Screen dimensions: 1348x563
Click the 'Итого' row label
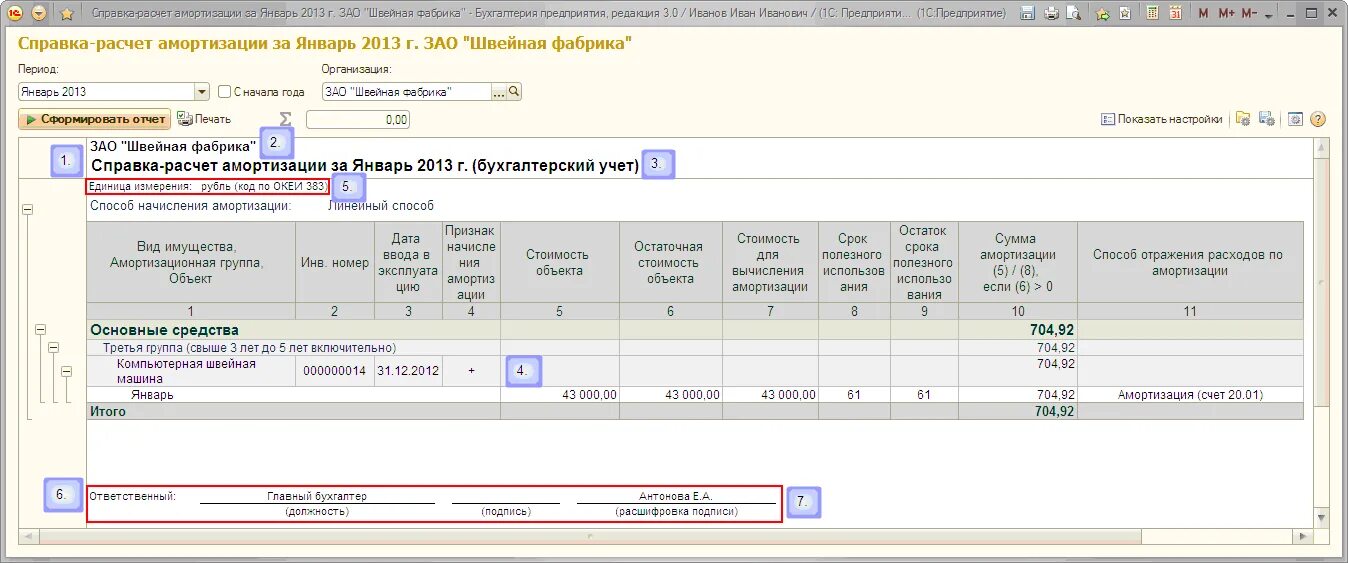(108, 411)
